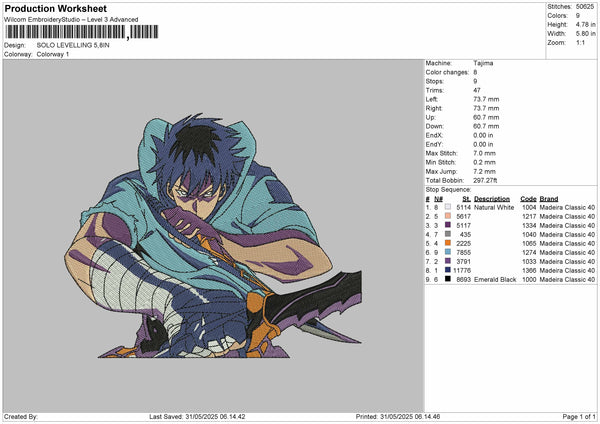Click the dark purple swatch beside 5117
600x424 pixels.
(448, 225)
